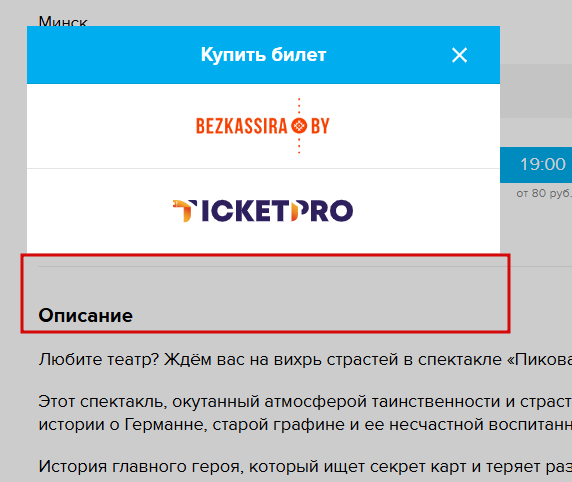Click the paragraph starting Любите театр?

[x=305, y=360]
